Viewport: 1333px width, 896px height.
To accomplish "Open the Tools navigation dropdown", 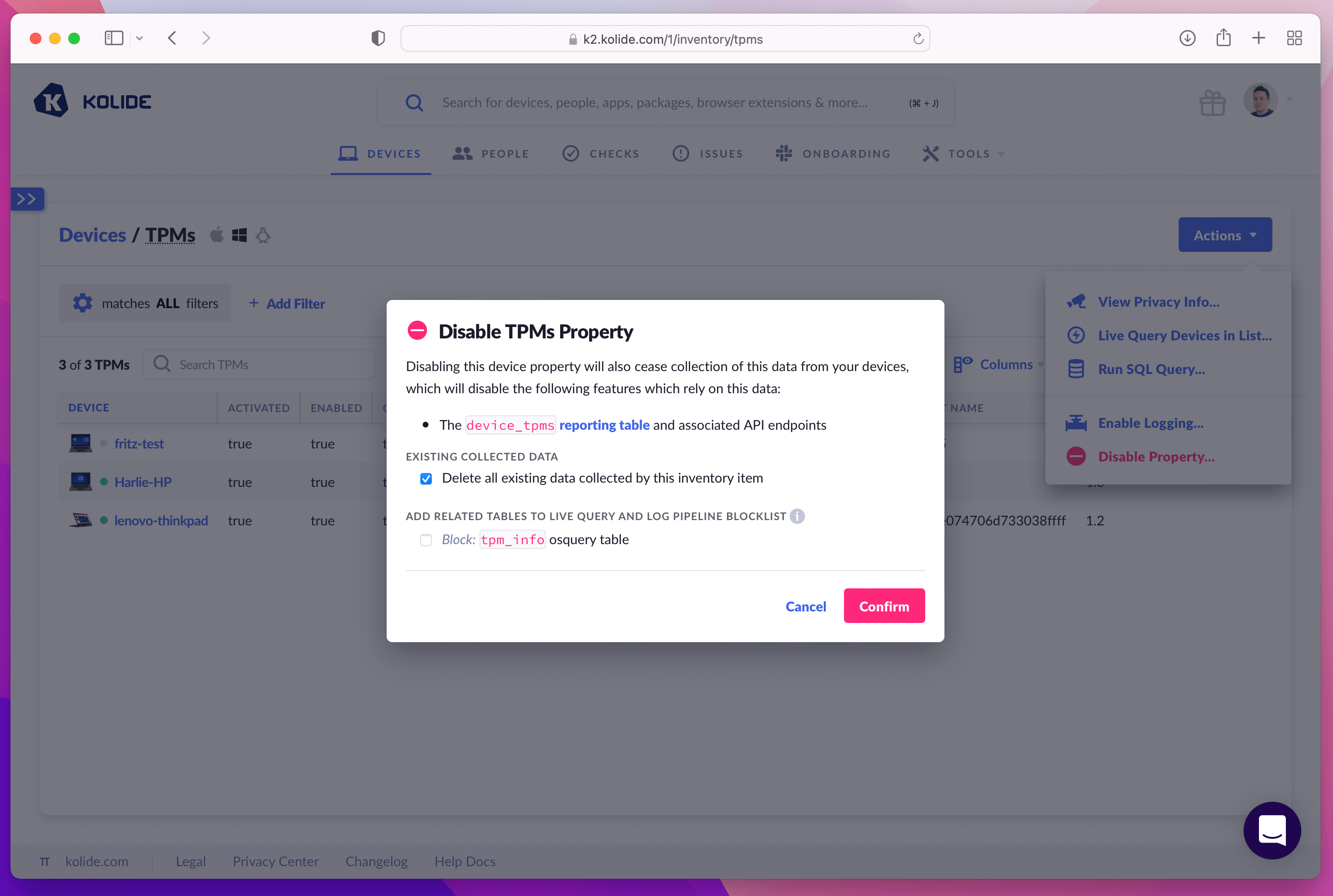I will point(964,154).
